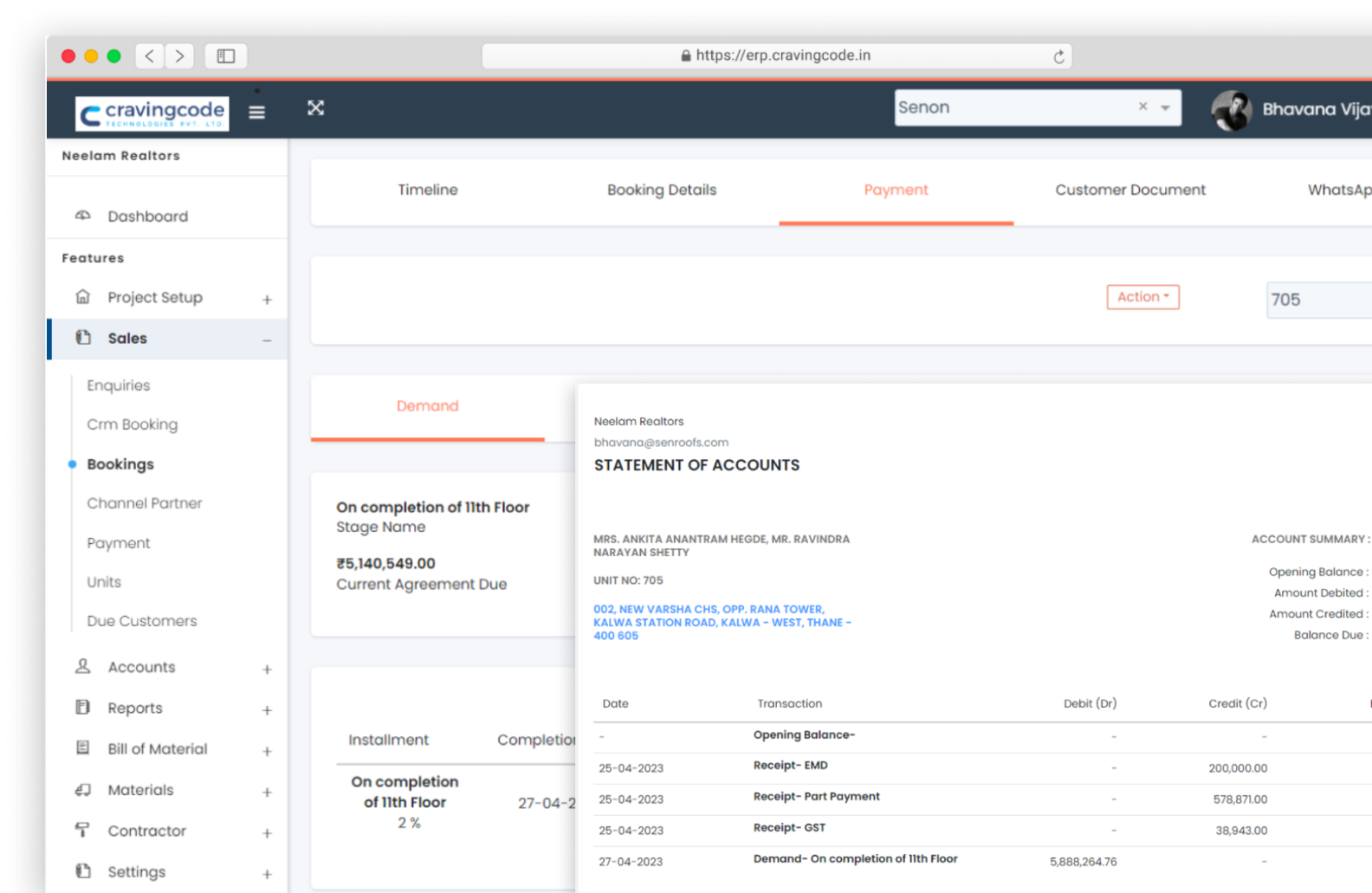Viewport: 1372px width, 893px height.
Task: Go back with browser back arrow
Action: click(x=150, y=56)
